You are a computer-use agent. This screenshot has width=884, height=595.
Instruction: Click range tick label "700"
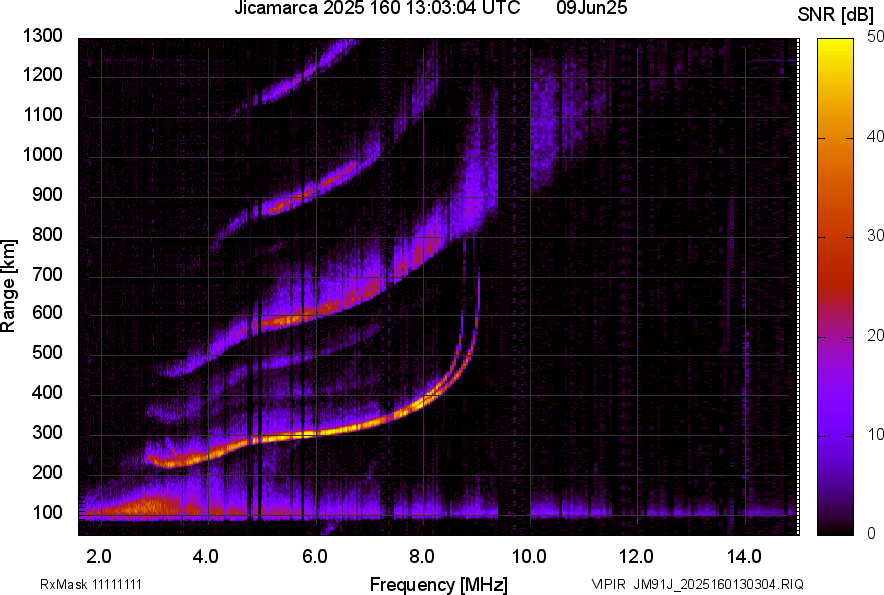tap(47, 275)
